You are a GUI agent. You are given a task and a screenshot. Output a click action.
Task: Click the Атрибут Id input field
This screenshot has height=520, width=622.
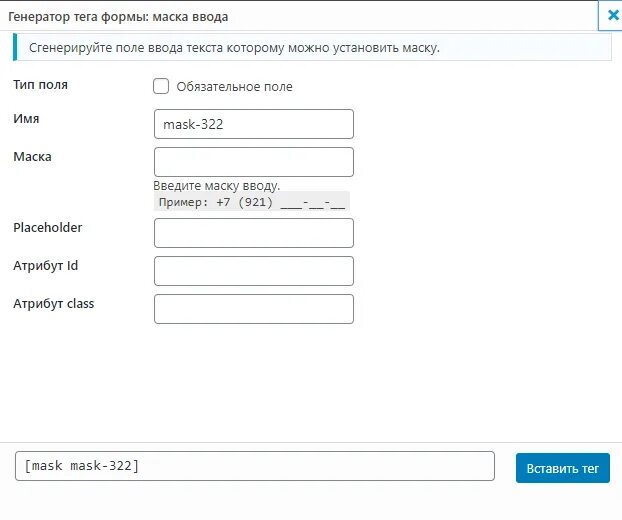tap(253, 271)
